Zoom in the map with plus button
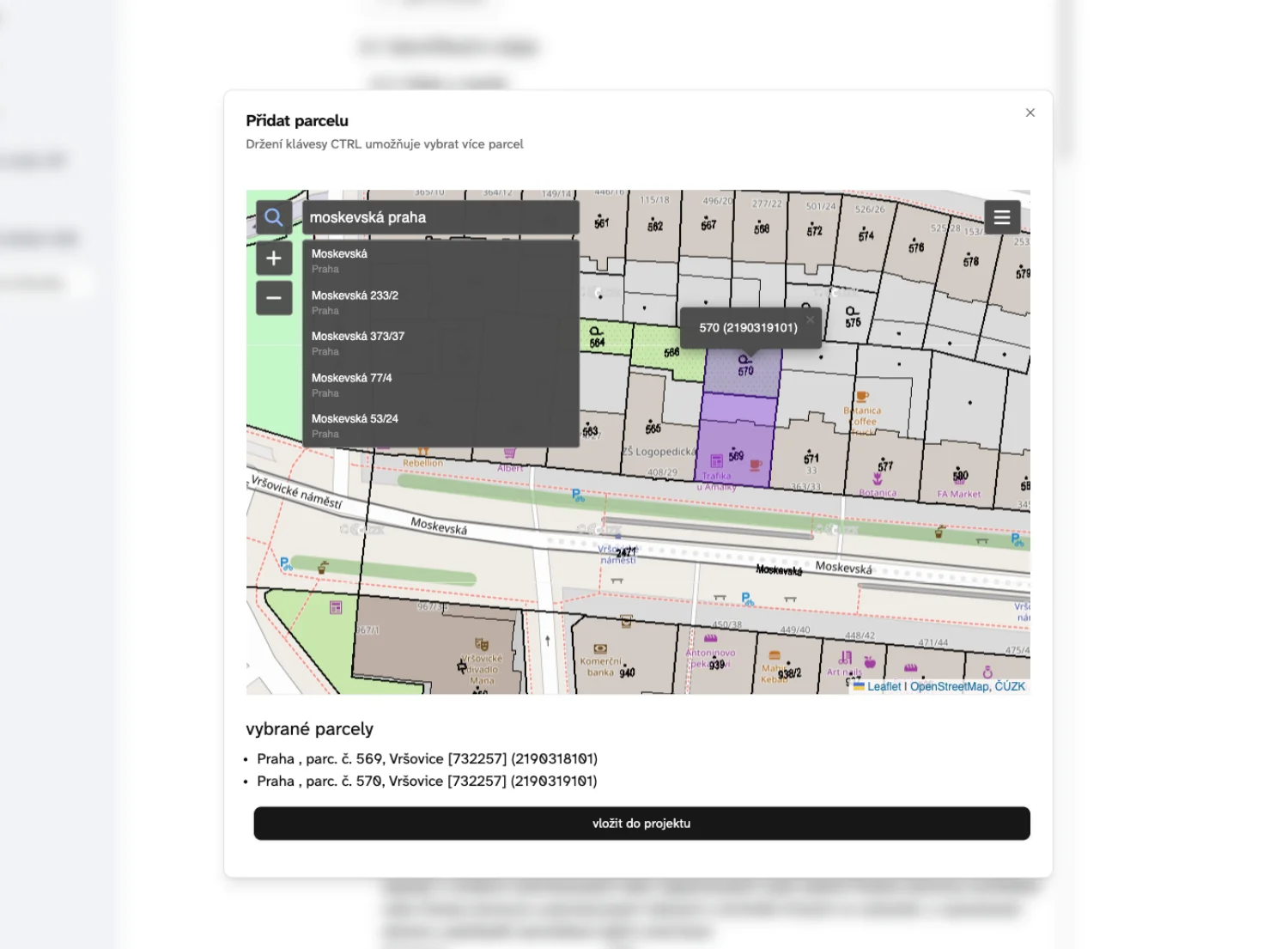Image resolution: width=1288 pixels, height=949 pixels. [273, 259]
